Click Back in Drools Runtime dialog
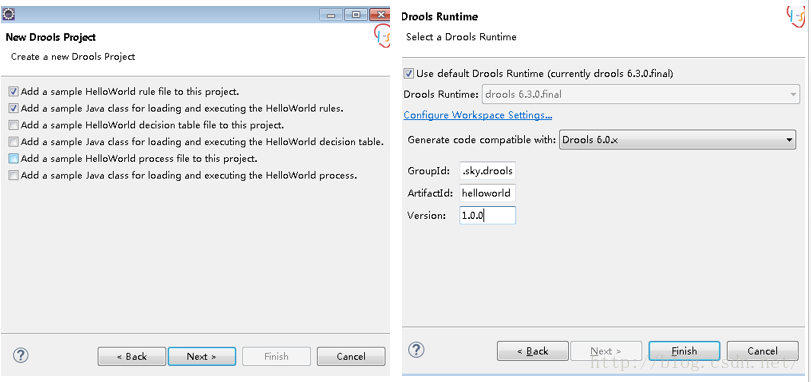This screenshot has width=811, height=382. [x=533, y=351]
